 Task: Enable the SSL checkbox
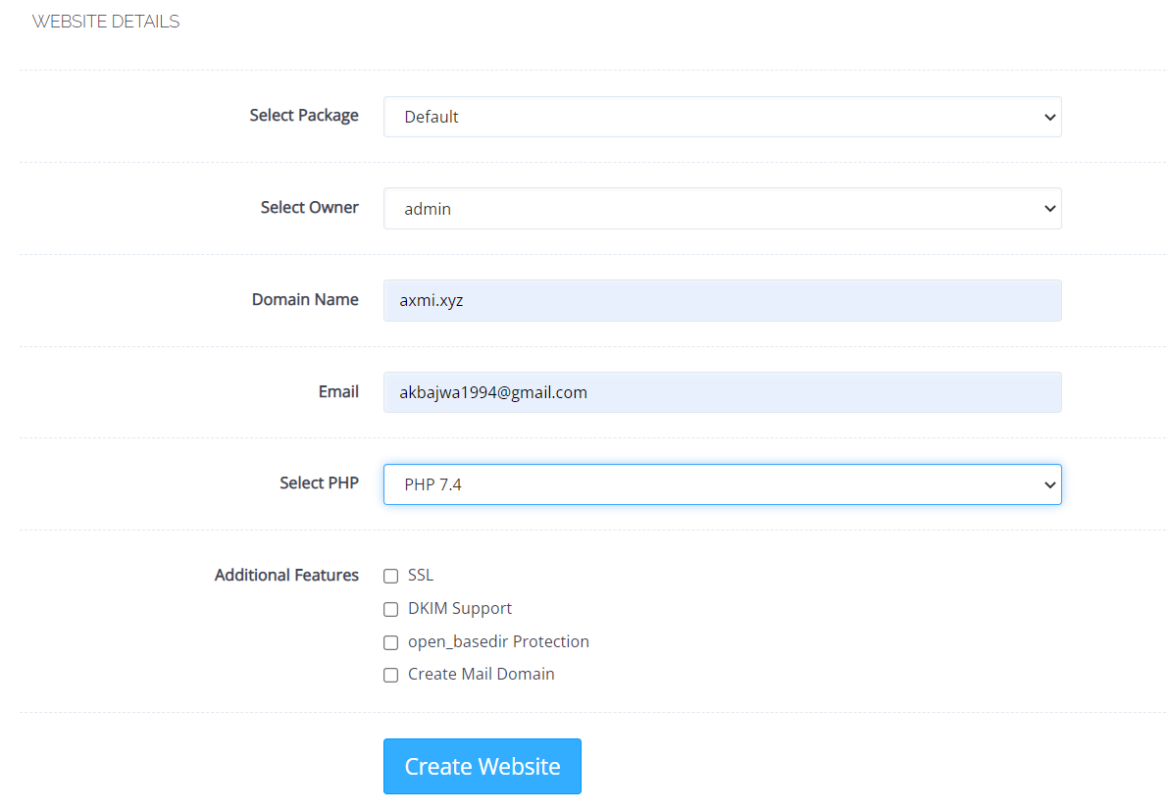coord(390,576)
